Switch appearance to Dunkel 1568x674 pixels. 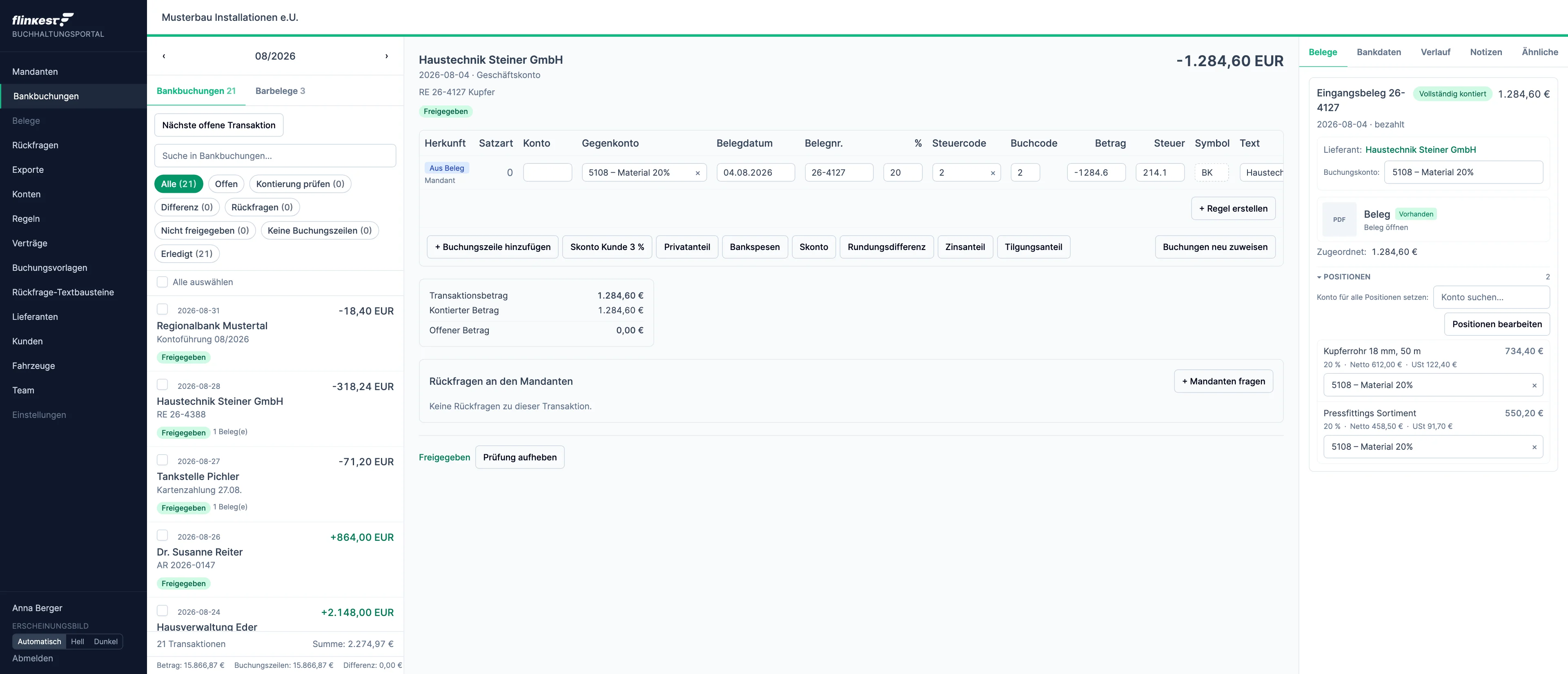pos(105,642)
